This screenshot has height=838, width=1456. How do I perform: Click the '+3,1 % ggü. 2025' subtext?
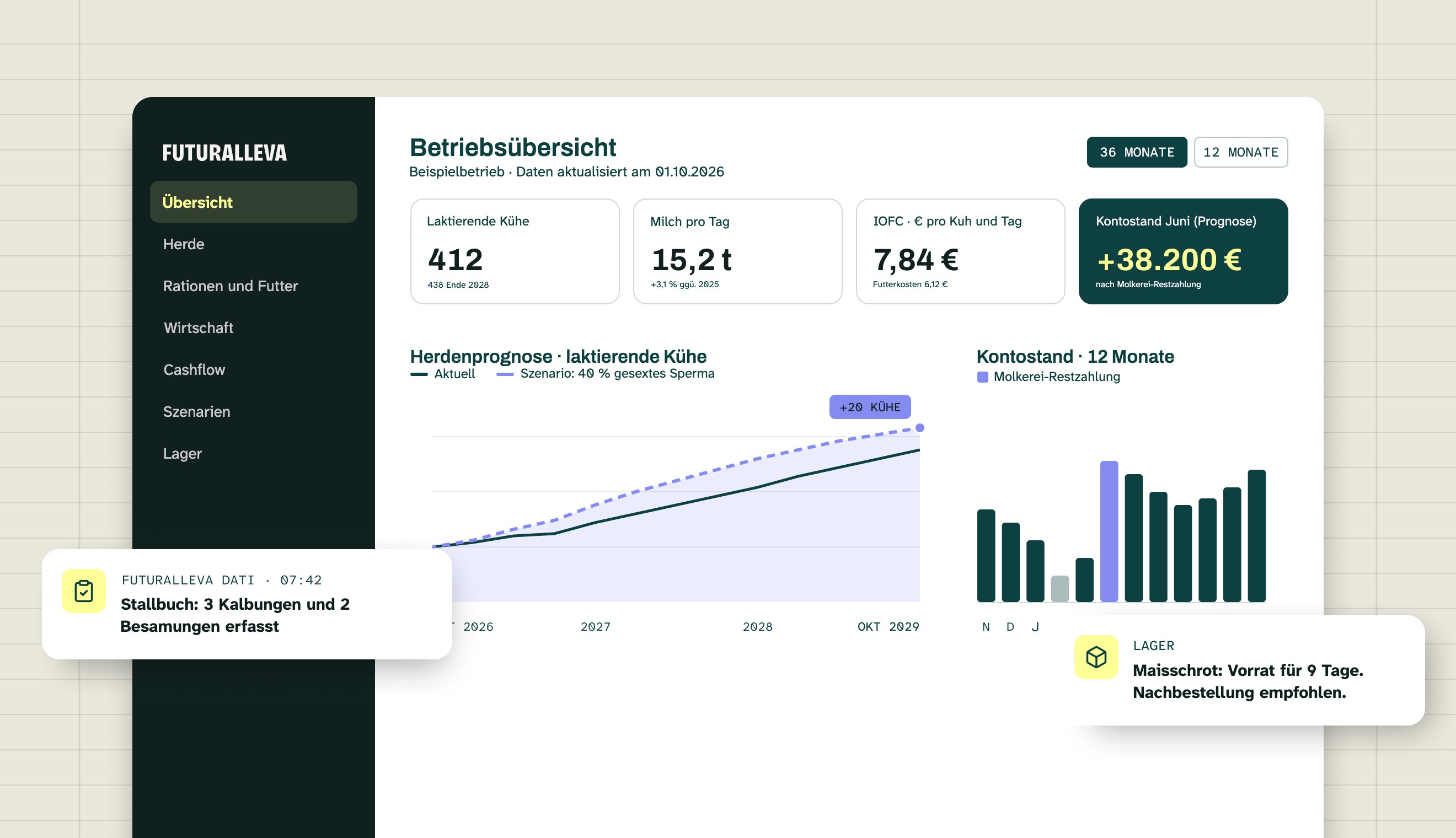click(684, 284)
